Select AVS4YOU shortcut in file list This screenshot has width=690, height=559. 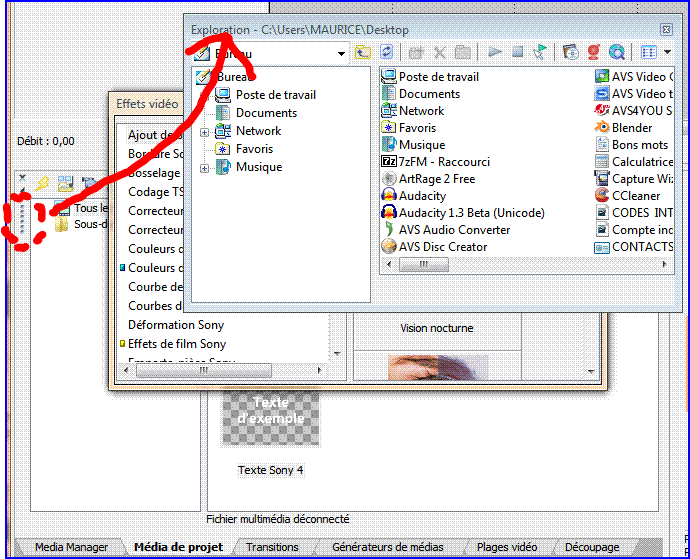[634, 111]
